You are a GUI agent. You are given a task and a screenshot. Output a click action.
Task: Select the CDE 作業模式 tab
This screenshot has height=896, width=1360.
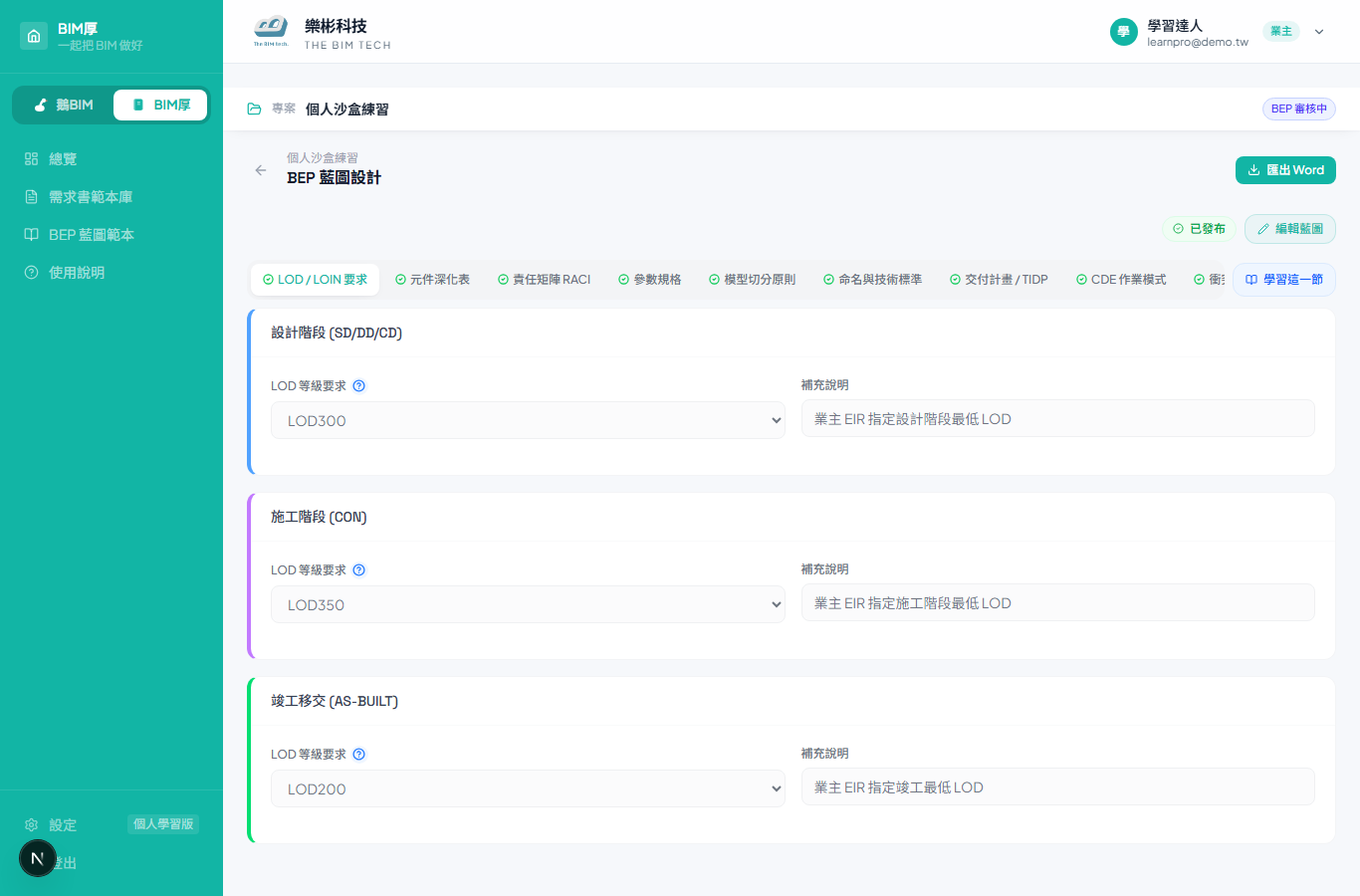pos(1121,280)
